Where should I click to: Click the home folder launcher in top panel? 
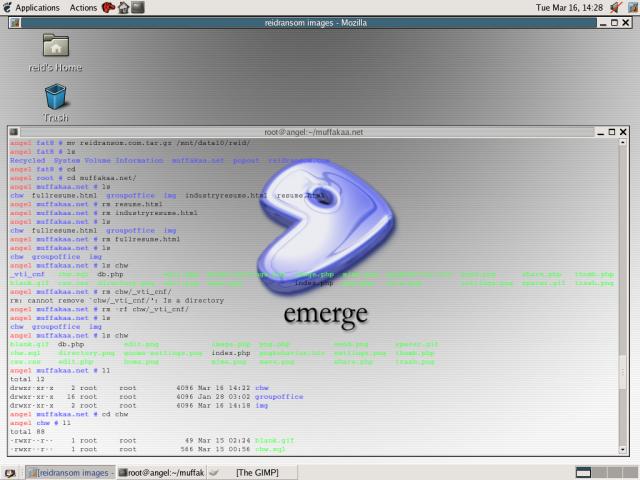(x=123, y=7)
